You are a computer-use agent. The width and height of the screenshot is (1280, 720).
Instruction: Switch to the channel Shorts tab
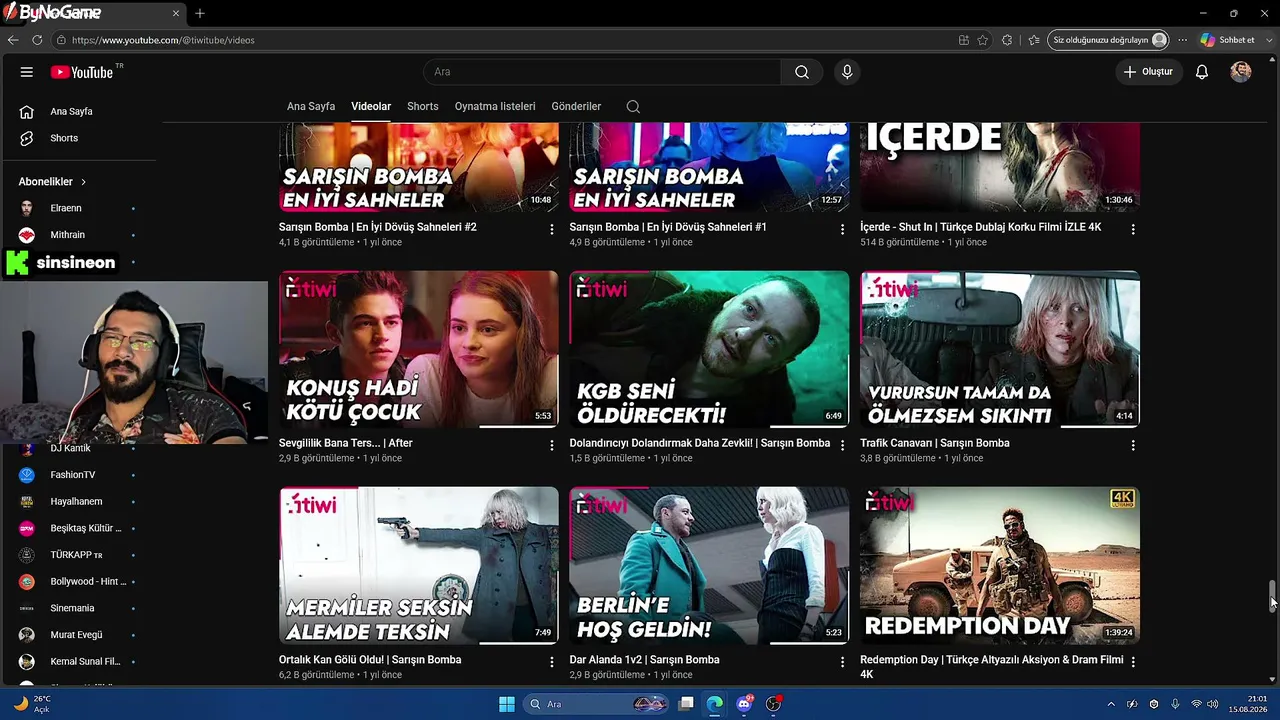423,106
